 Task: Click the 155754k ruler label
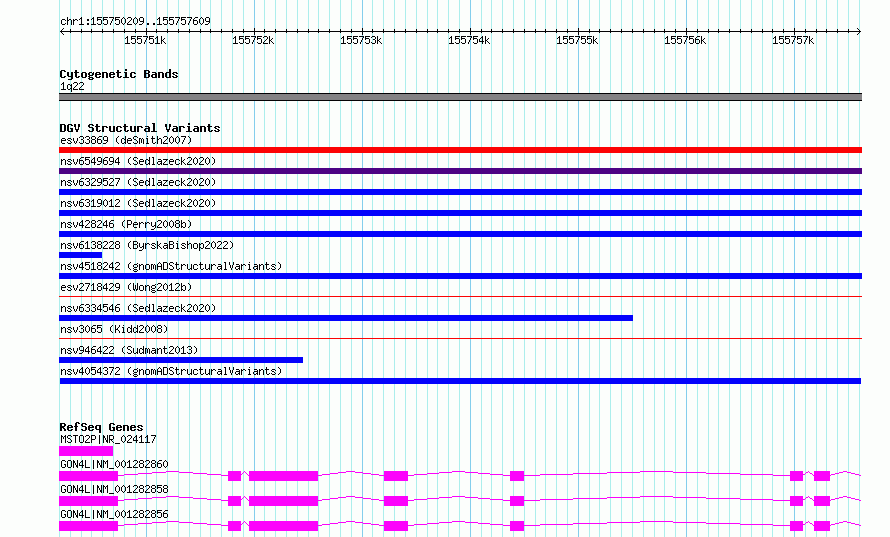tap(469, 40)
